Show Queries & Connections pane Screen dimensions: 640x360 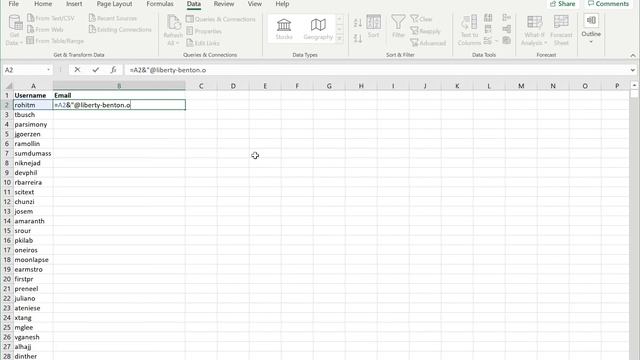pyautogui.click(x=221, y=19)
